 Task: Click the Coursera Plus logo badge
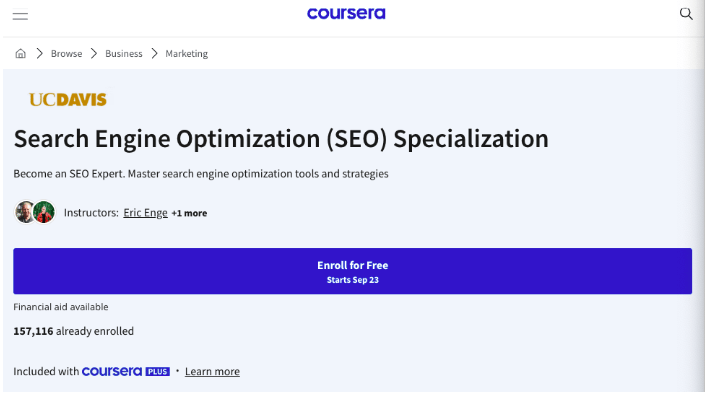click(x=126, y=371)
